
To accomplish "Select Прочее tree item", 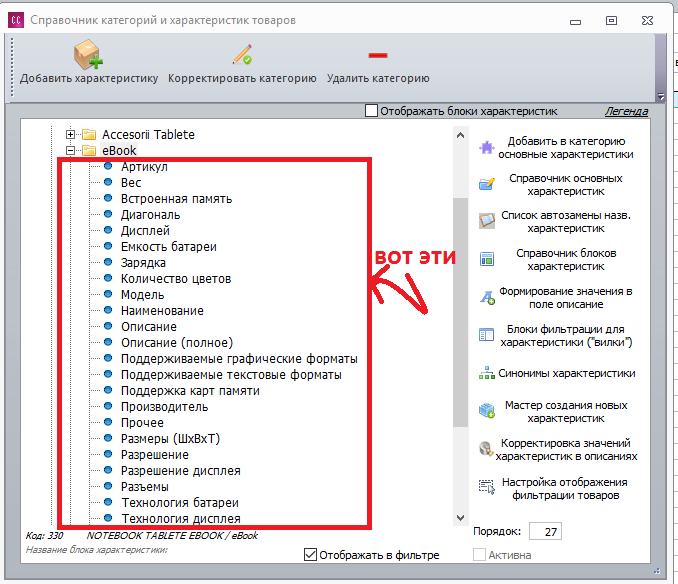I will (142, 422).
